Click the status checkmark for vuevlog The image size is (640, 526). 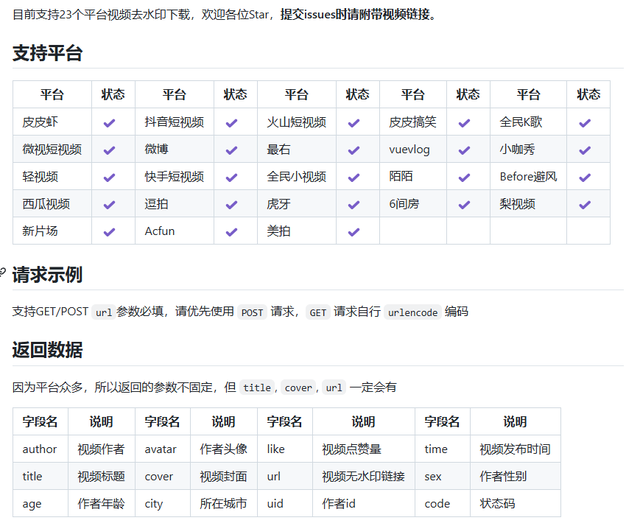coord(467,150)
